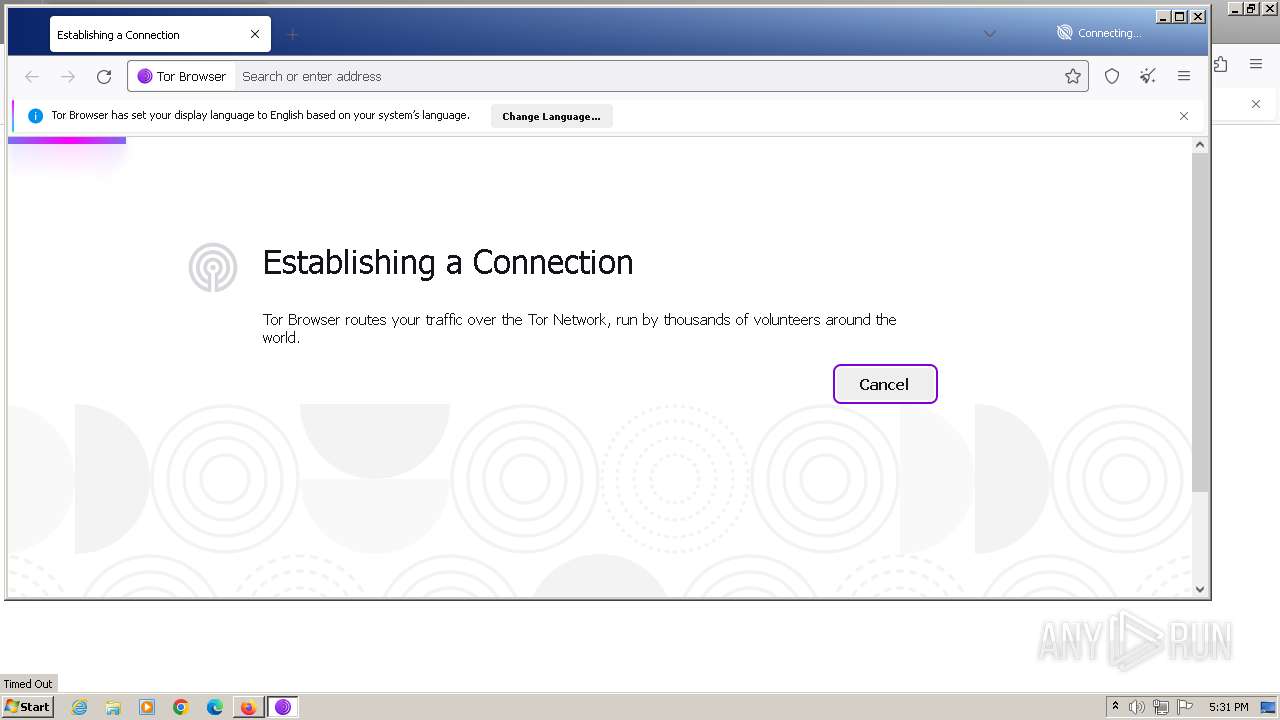Open the hamburger application menu
This screenshot has height=720, width=1280.
[1184, 76]
